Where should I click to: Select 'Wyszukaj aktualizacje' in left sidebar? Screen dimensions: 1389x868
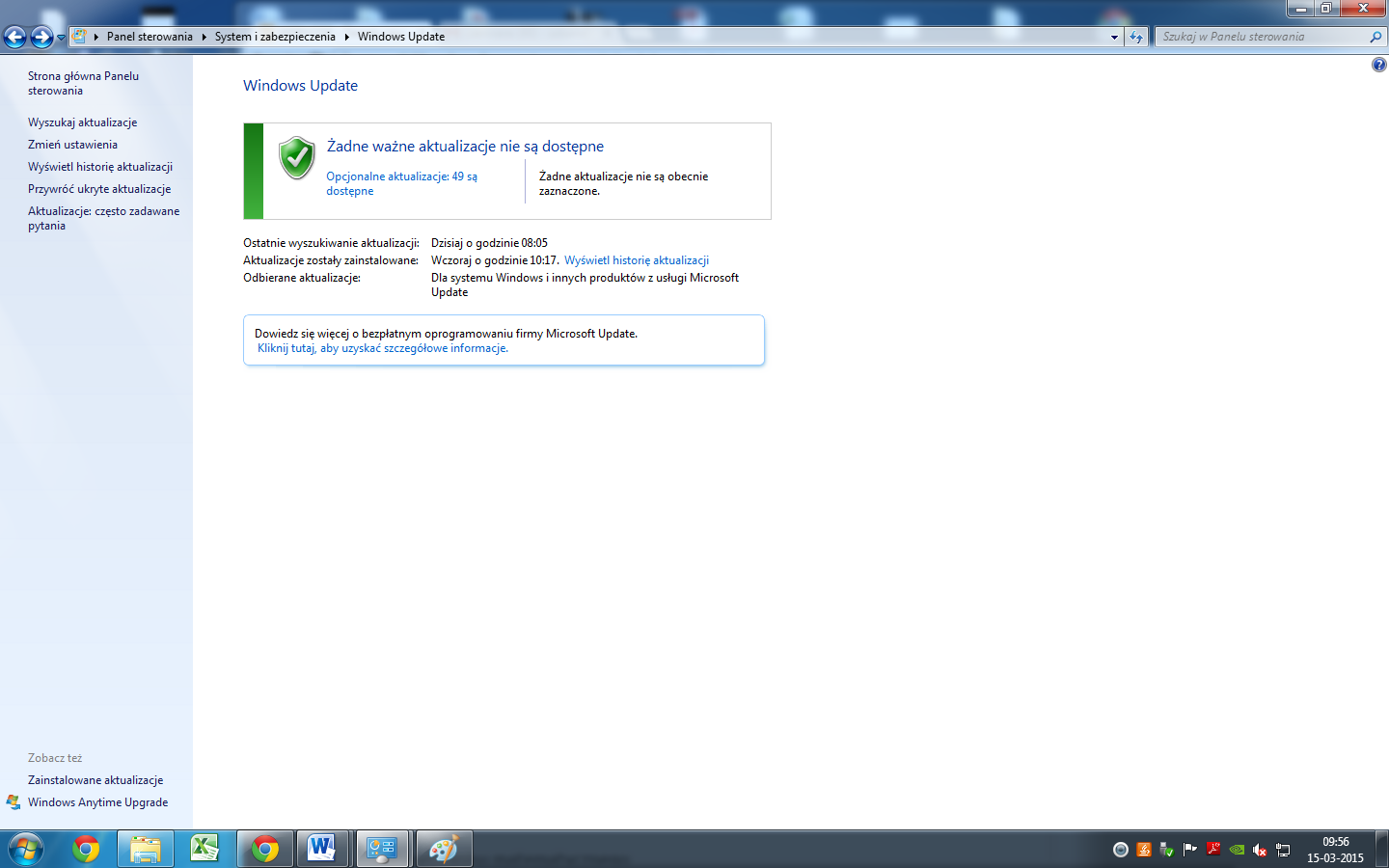pyautogui.click(x=82, y=122)
